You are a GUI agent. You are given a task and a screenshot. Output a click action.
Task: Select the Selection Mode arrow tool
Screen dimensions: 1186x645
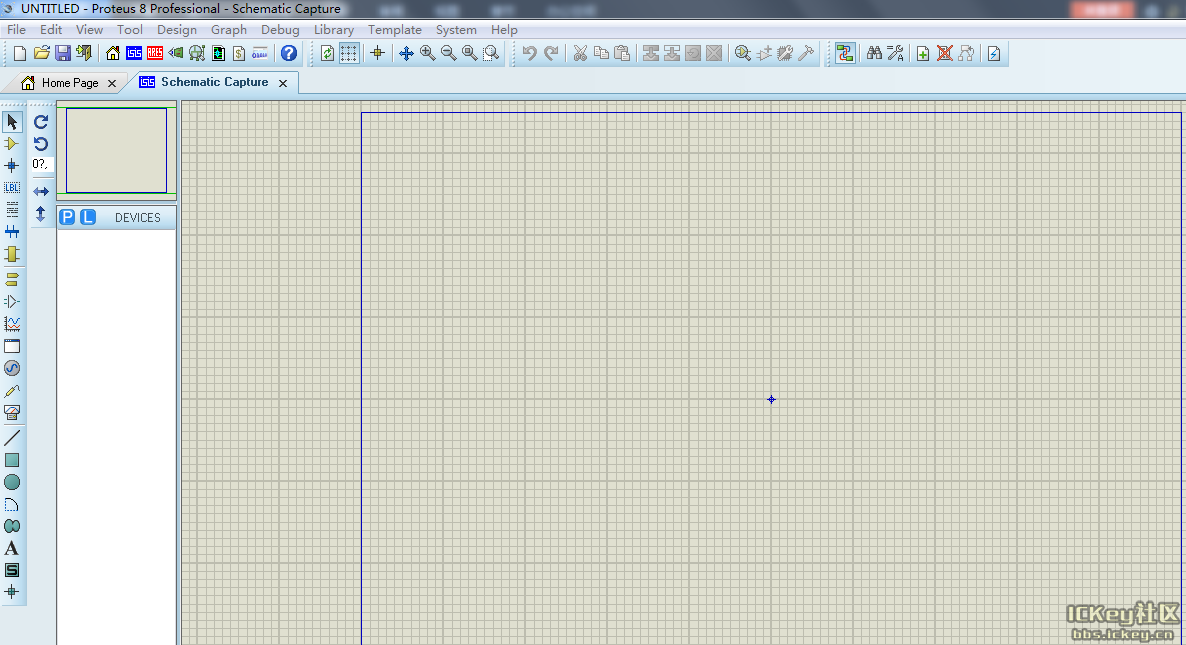tap(12, 122)
